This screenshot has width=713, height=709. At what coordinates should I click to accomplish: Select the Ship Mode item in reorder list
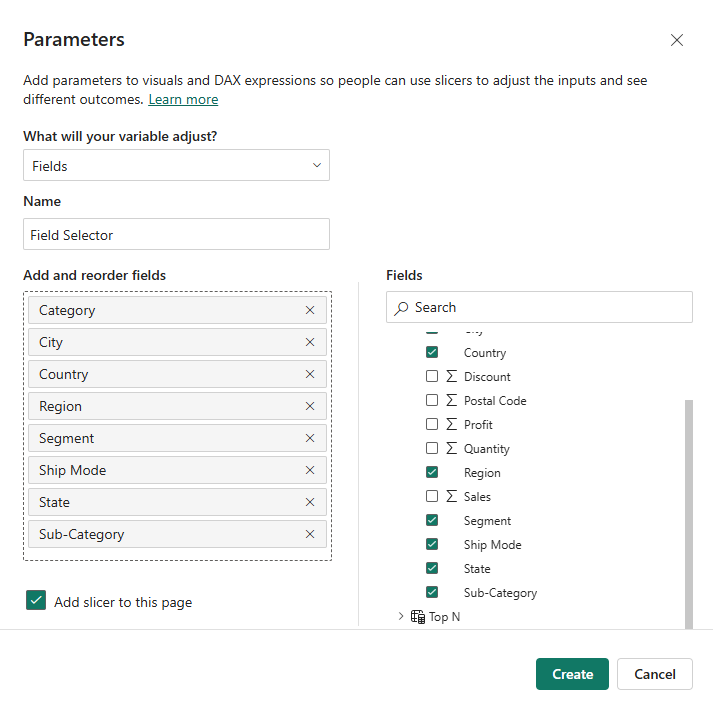177,470
